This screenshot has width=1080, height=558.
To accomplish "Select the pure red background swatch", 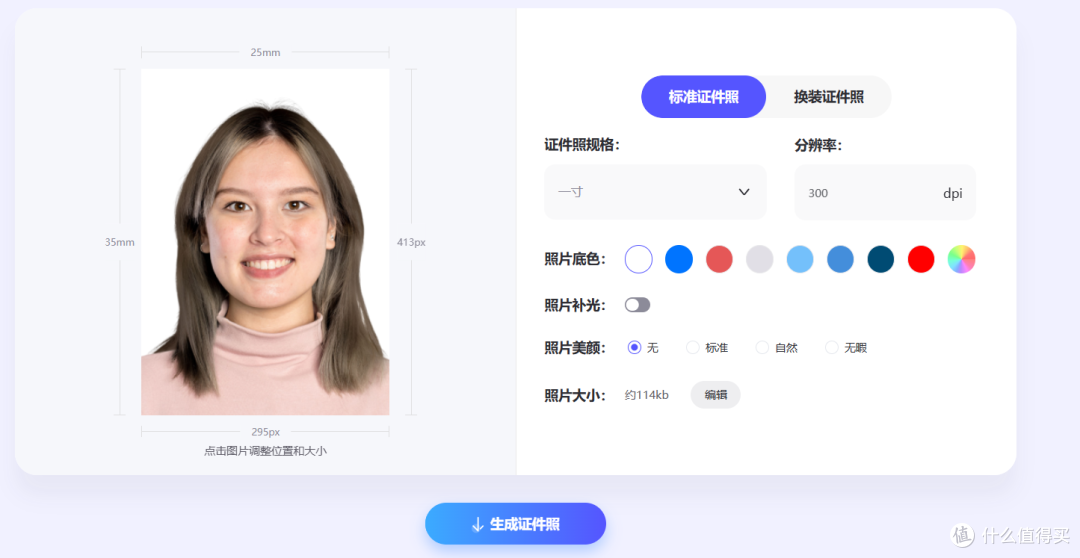I will 921,259.
